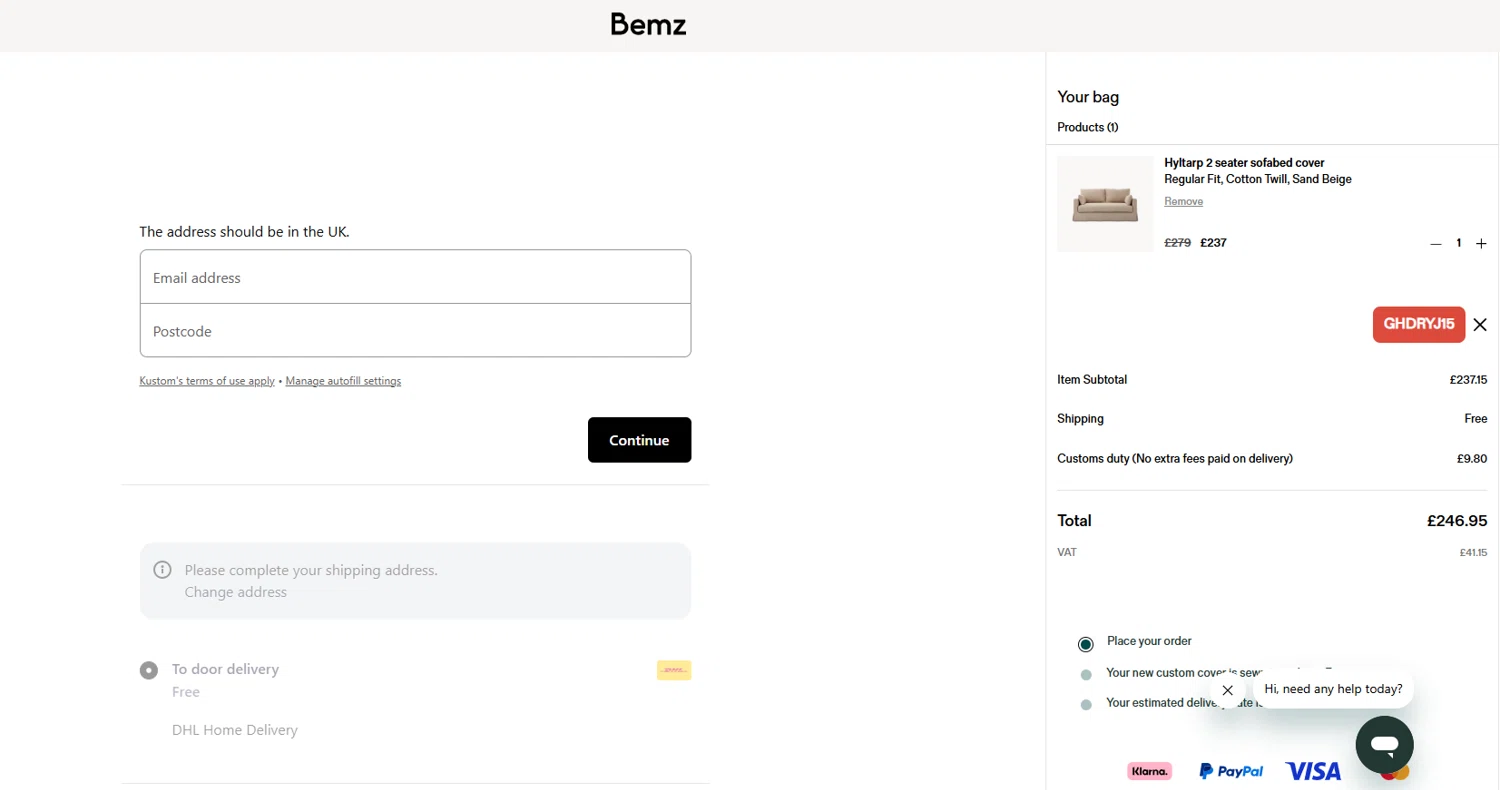Increase sofabed cover quantity with plus
The image size is (1500, 790).
pos(1481,243)
